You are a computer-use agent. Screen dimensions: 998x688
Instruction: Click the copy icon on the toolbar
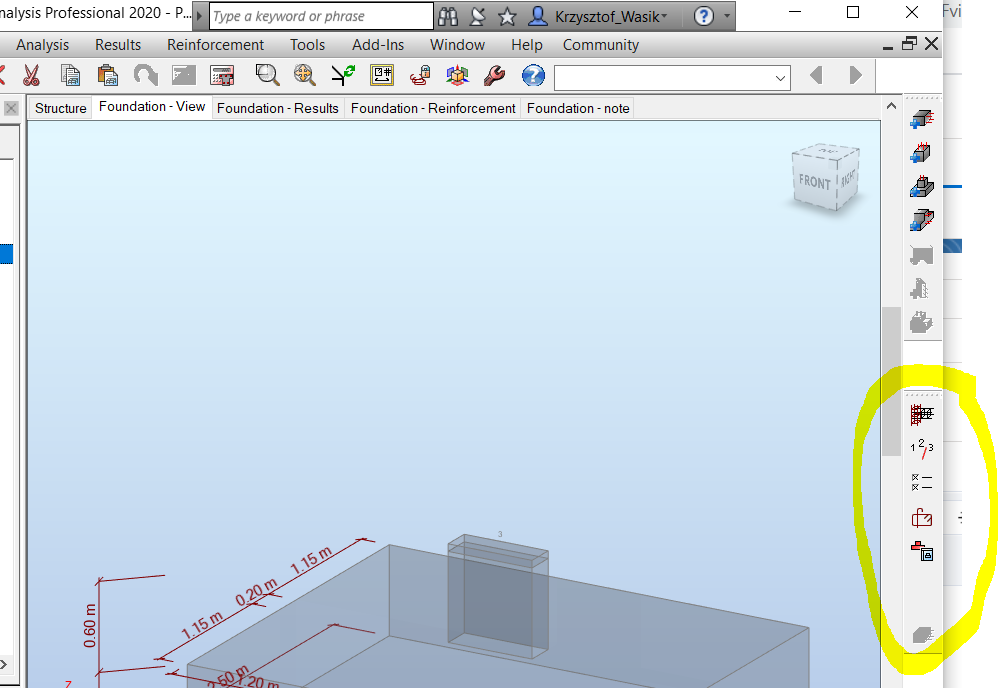pyautogui.click(x=70, y=75)
